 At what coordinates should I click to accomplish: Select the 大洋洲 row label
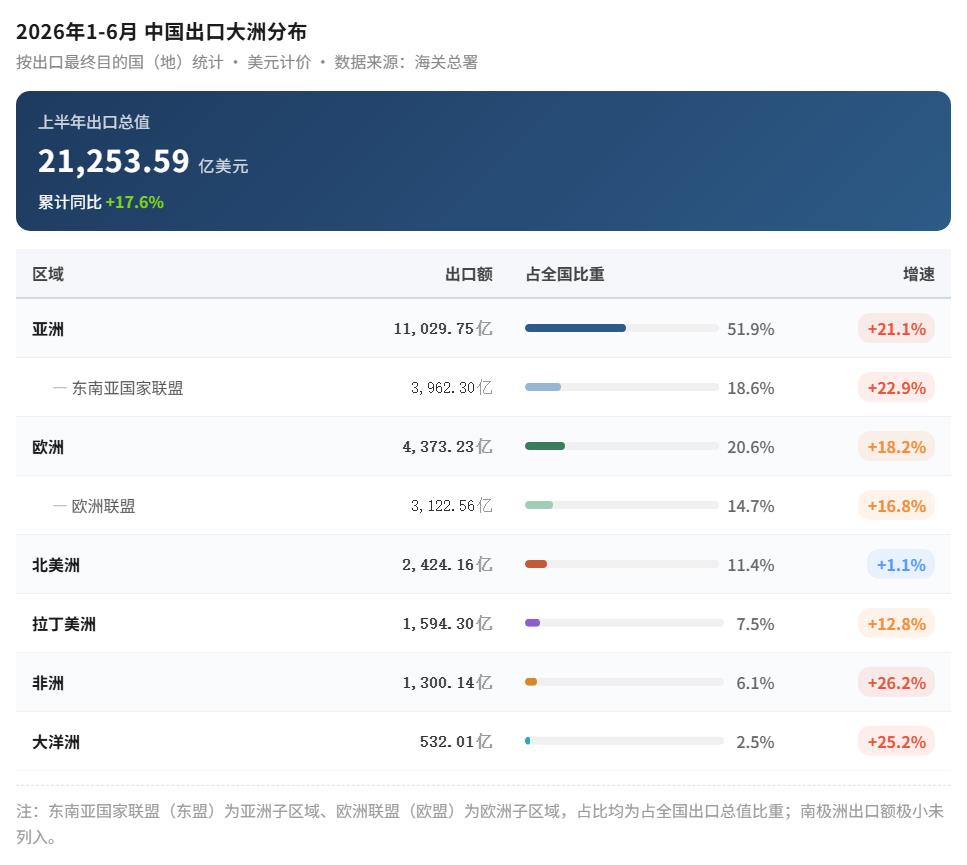click(x=56, y=742)
